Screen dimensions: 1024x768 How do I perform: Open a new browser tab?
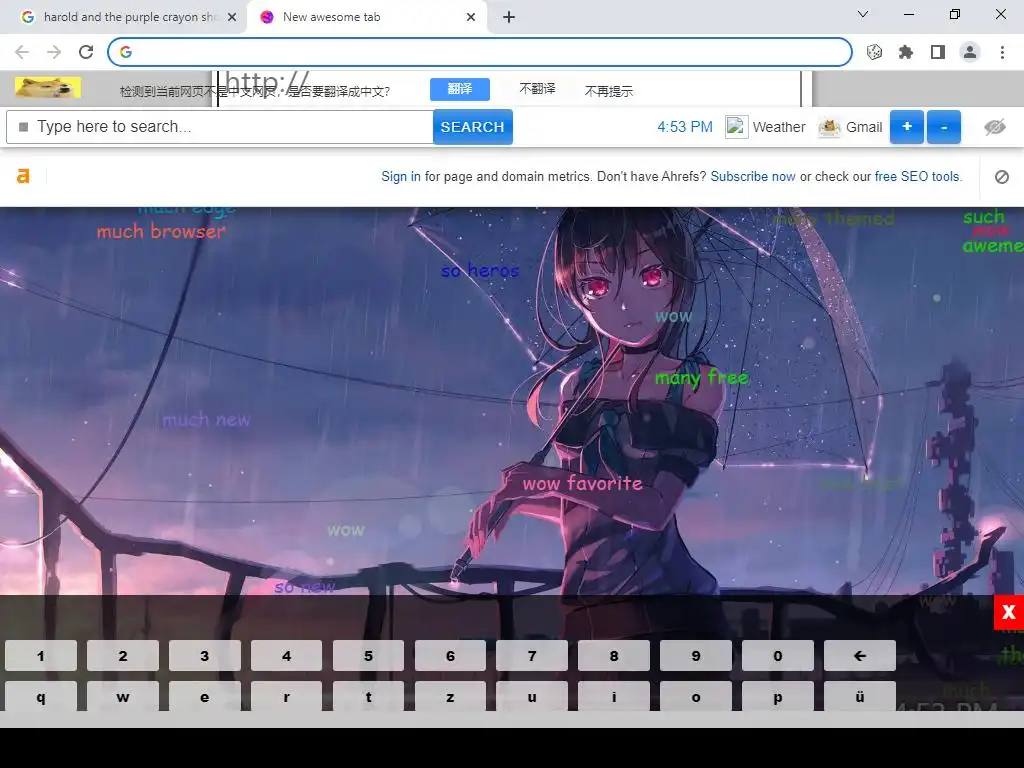[509, 17]
